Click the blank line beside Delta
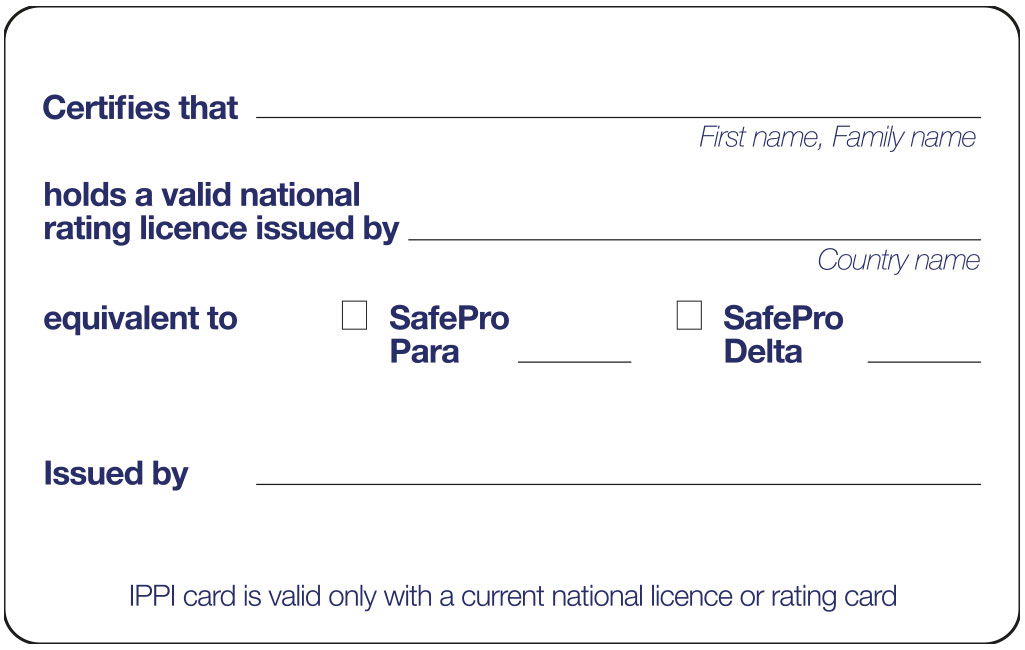The image size is (1025, 650). pyautogui.click(x=924, y=361)
